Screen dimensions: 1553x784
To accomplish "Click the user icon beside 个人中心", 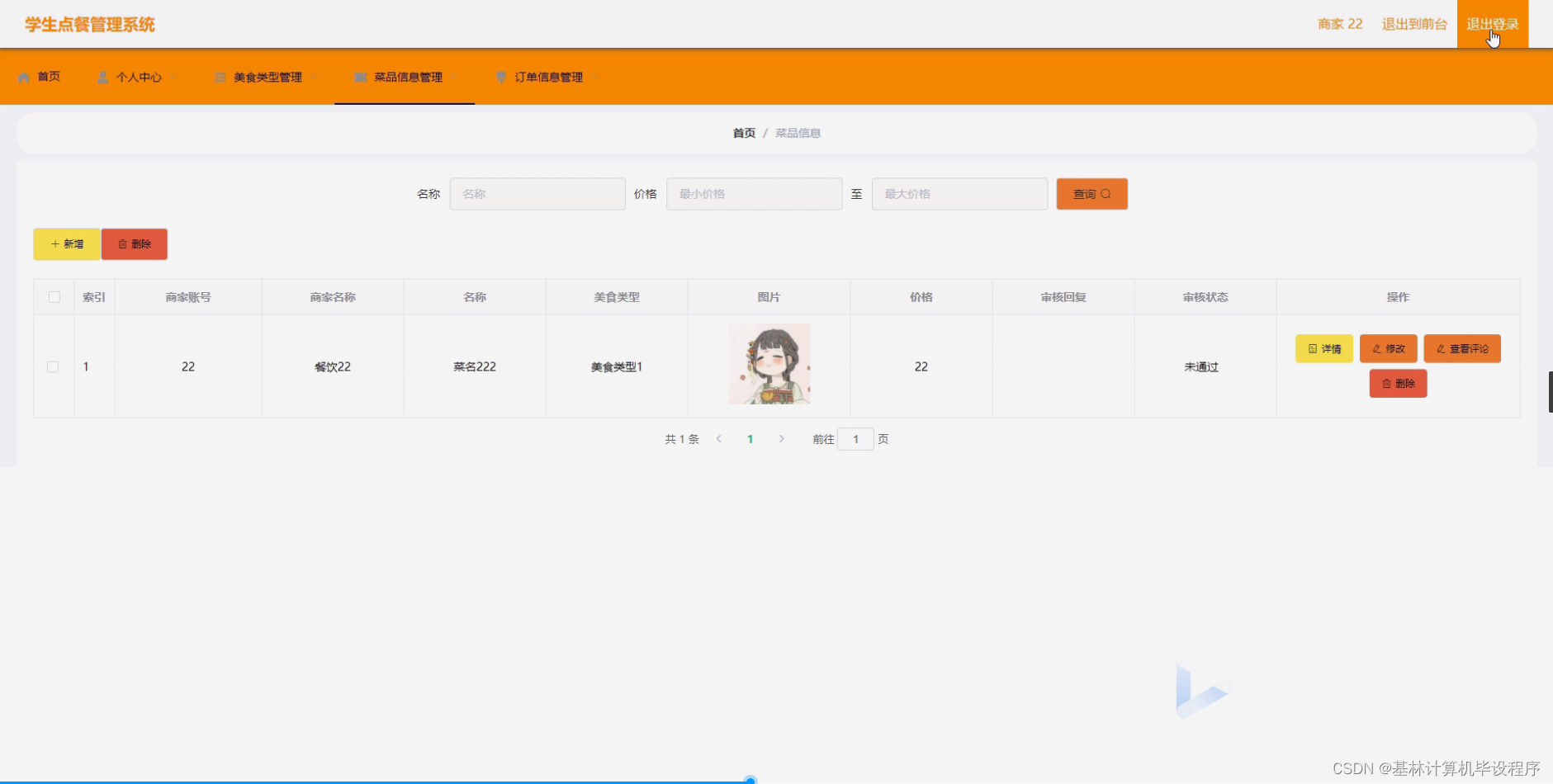I will 102,77.
